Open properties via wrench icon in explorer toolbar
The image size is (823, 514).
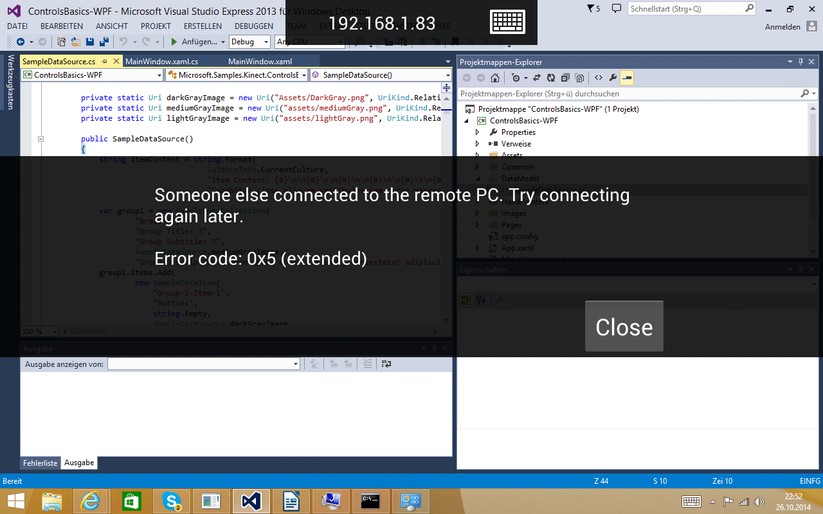tap(613, 78)
